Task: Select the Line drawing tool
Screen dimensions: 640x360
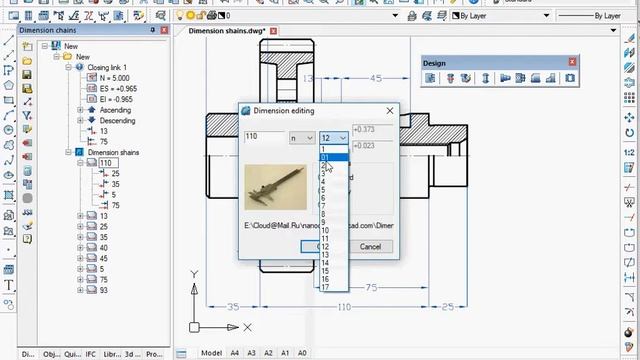Action: [9, 40]
